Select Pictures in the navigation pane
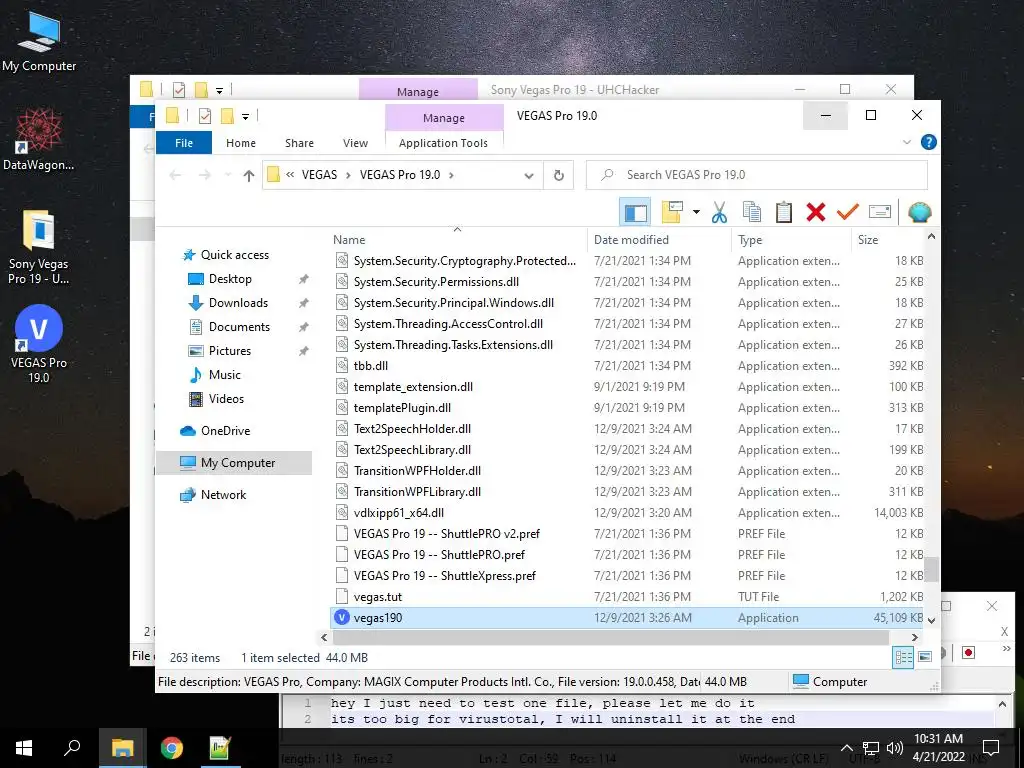Viewport: 1024px width, 768px height. (229, 351)
